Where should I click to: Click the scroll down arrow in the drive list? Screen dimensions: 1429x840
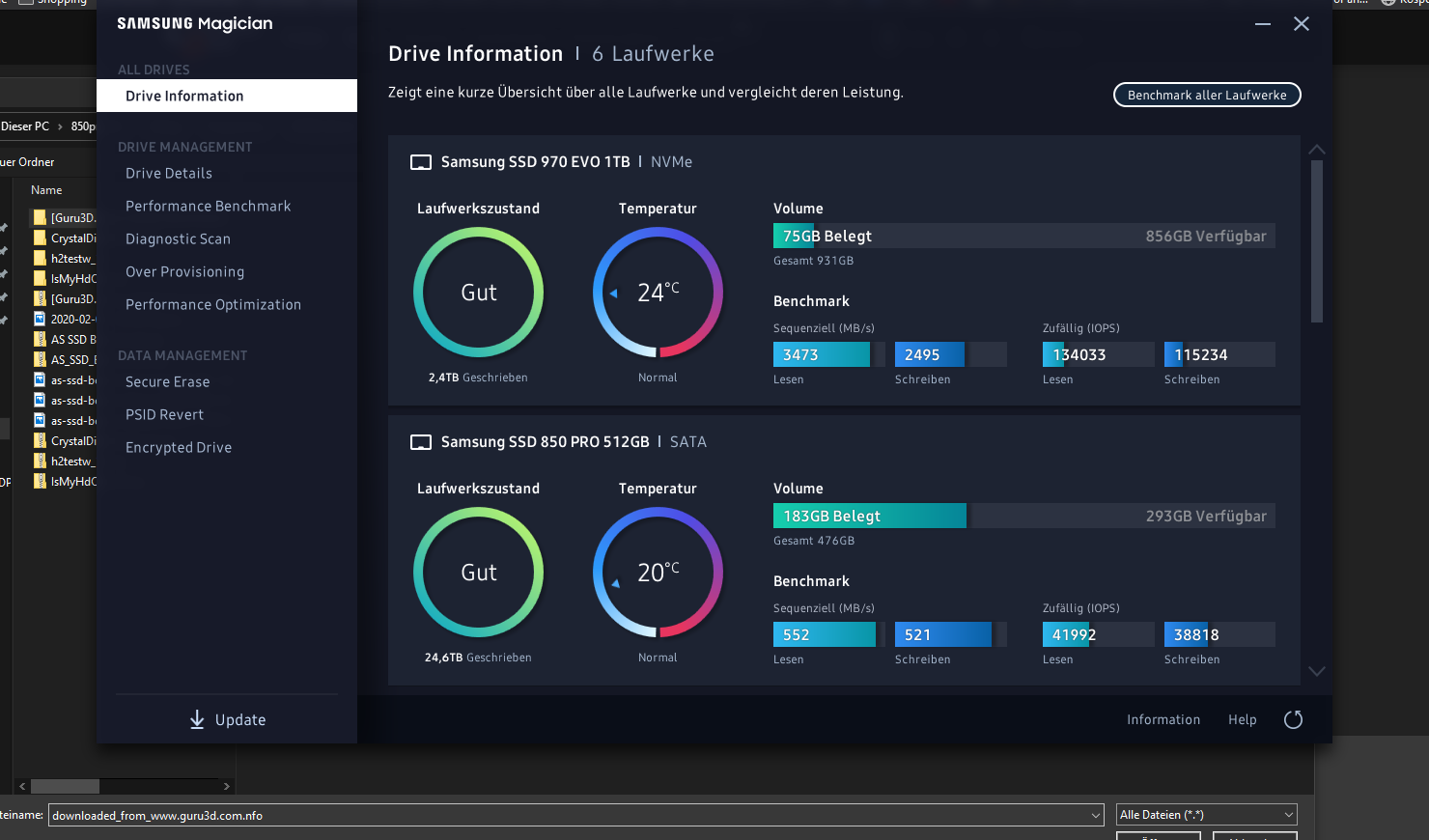coord(1317,671)
